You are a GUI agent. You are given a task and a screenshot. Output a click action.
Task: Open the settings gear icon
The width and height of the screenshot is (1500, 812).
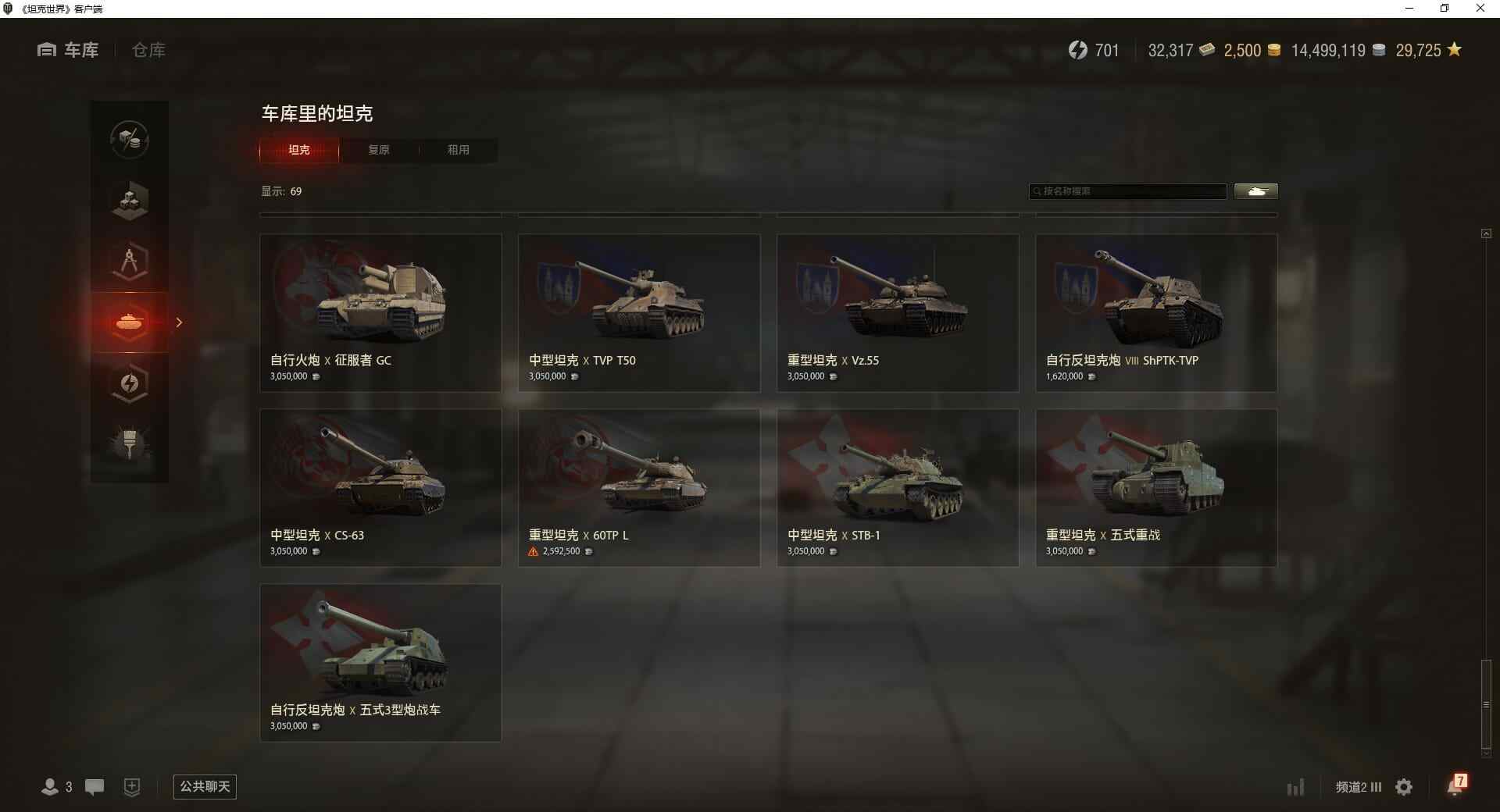[1404, 786]
